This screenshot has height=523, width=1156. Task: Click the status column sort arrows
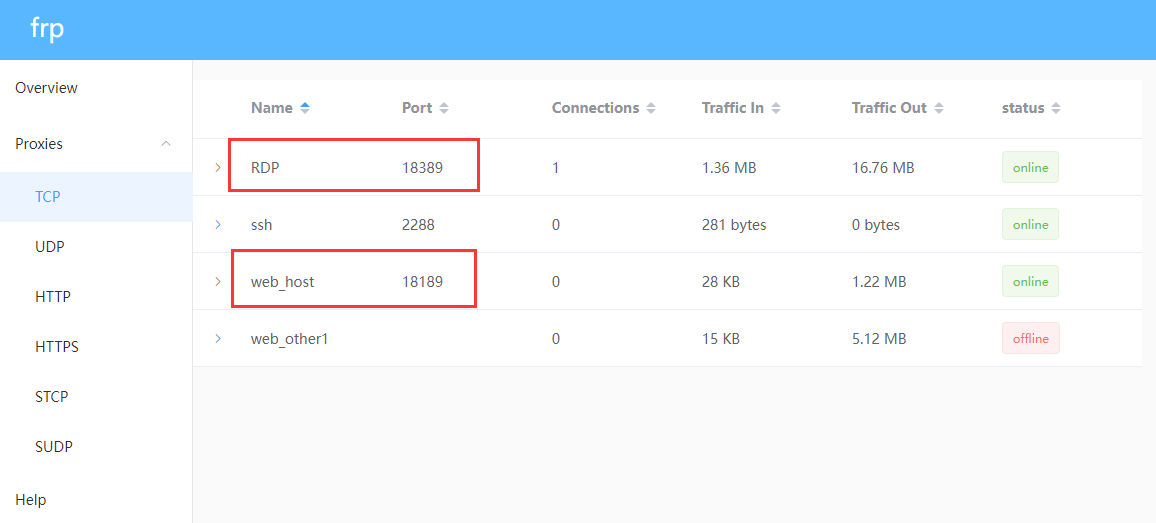[1056, 108]
